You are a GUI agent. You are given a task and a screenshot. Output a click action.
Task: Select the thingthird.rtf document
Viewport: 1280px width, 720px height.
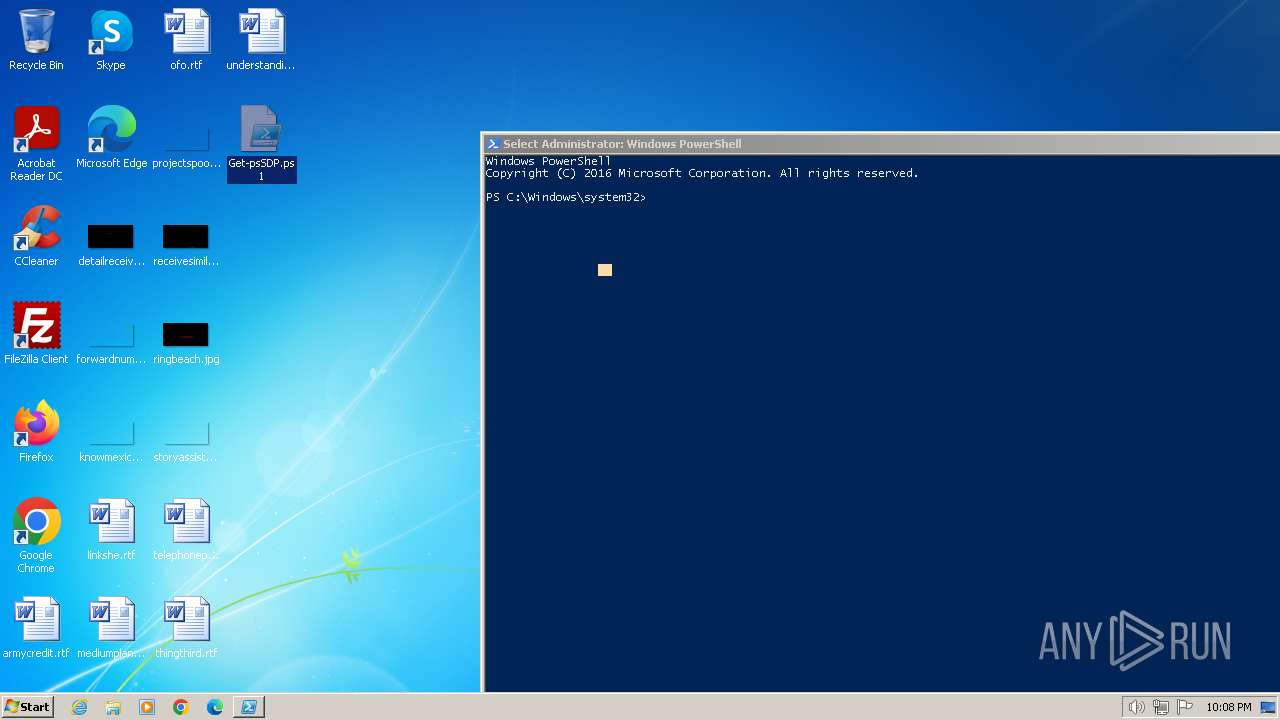point(186,628)
